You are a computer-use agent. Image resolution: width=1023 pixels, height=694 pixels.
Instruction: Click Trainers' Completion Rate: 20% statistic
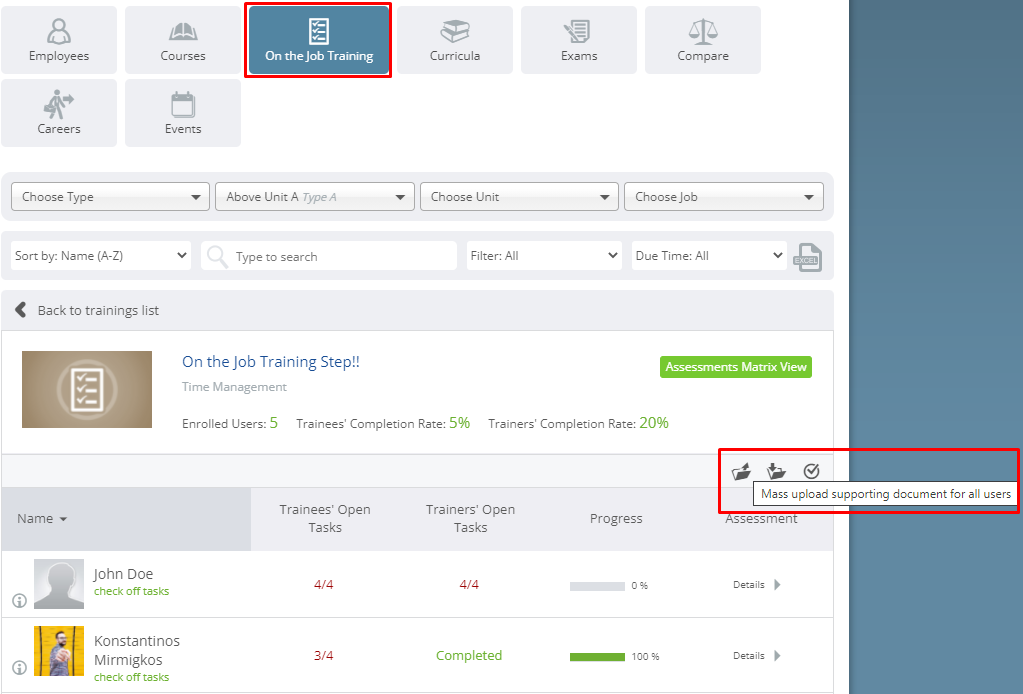578,423
